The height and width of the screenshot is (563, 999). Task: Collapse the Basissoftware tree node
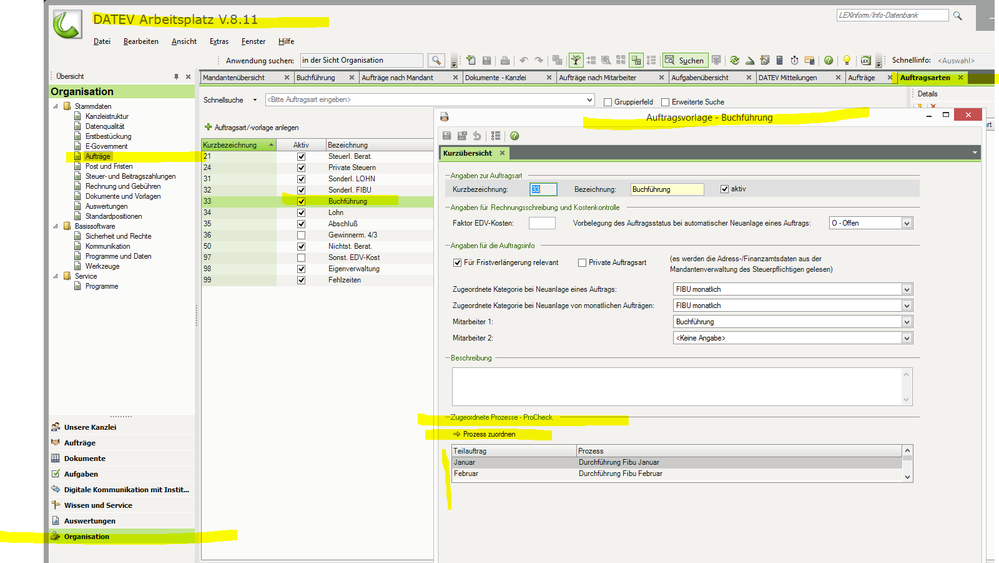click(55, 226)
